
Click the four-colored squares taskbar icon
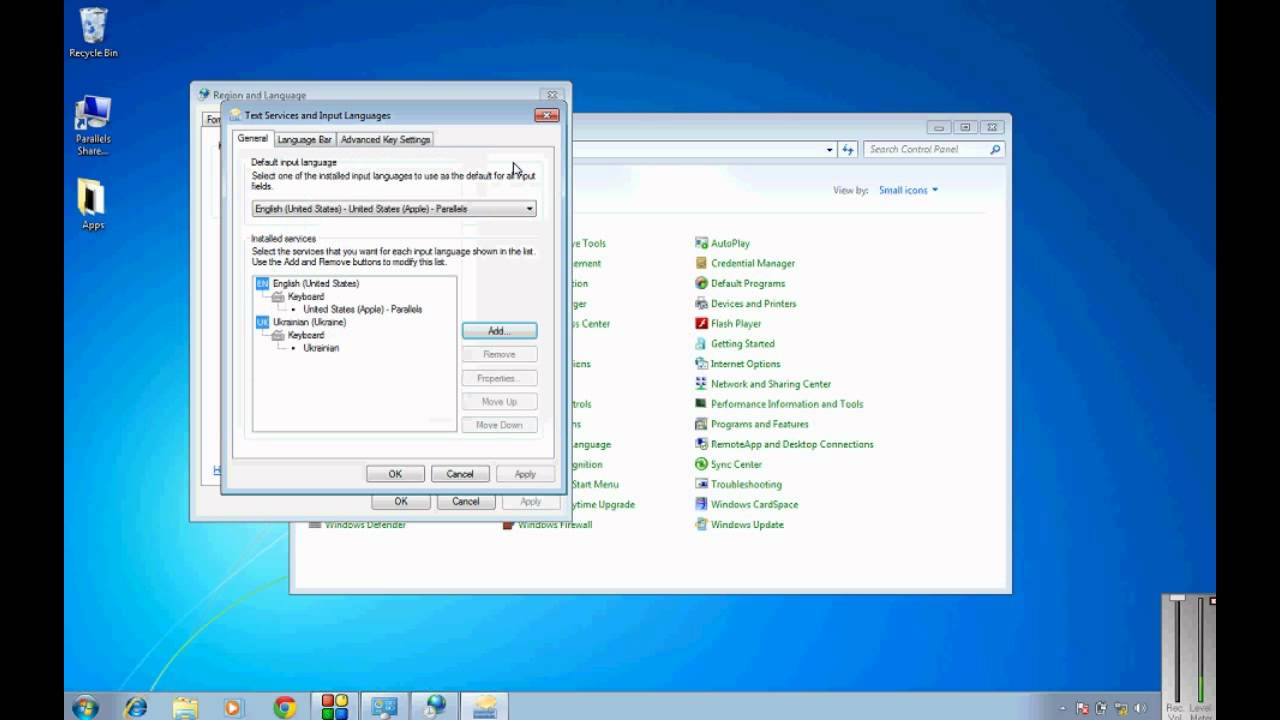(x=334, y=707)
